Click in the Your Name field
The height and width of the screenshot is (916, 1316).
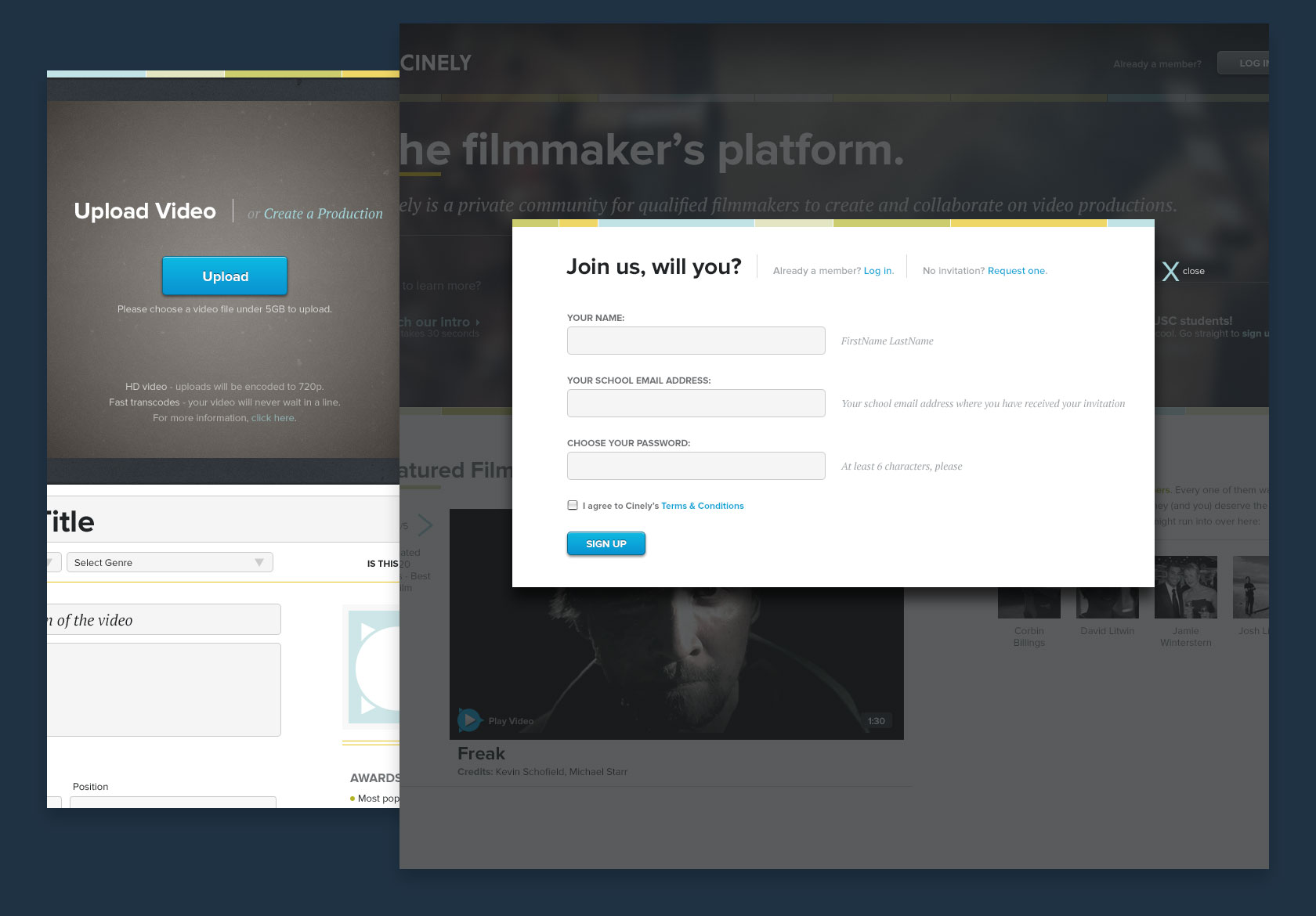696,341
